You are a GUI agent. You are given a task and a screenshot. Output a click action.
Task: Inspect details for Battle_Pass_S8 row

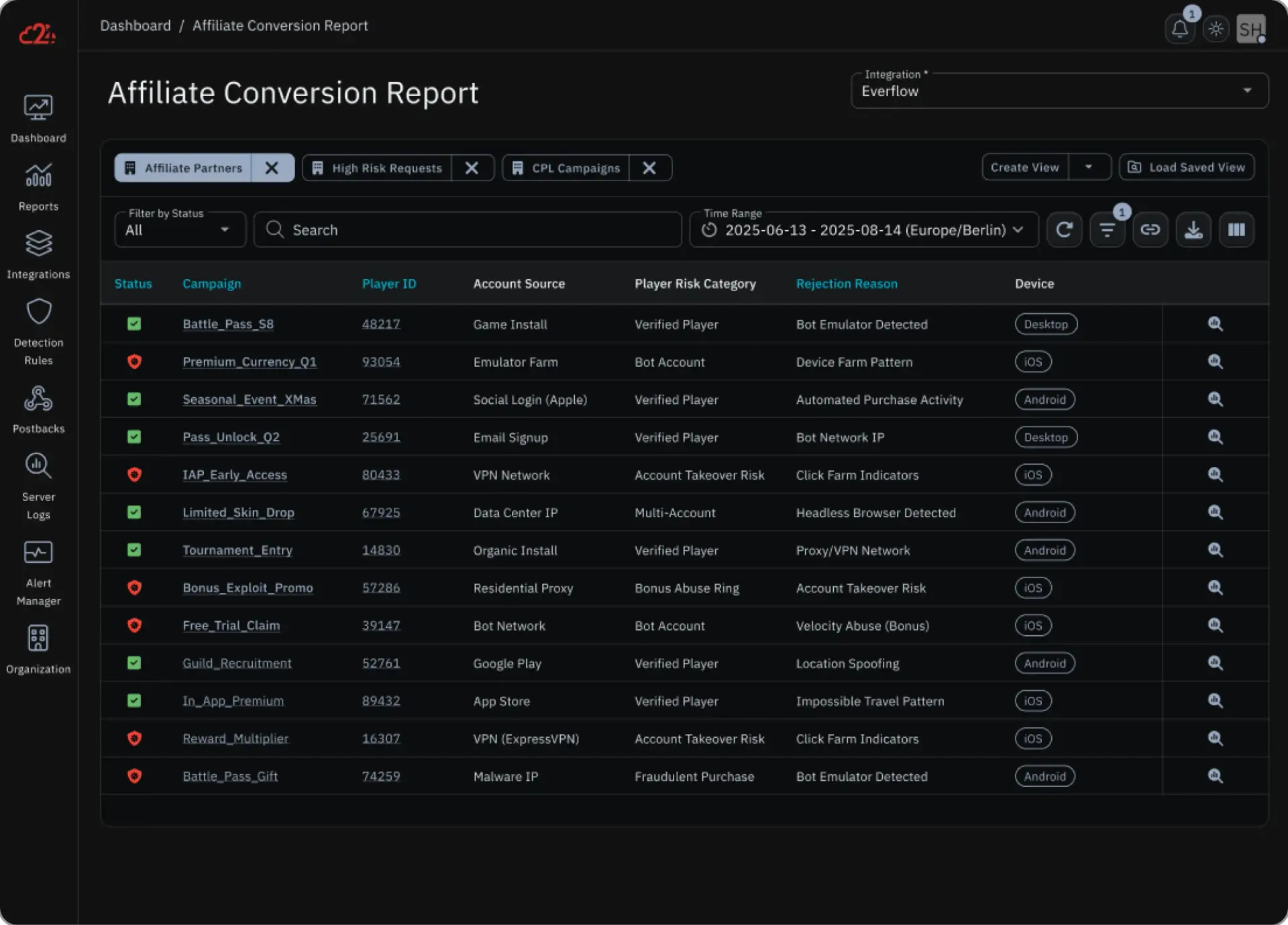pos(1215,324)
